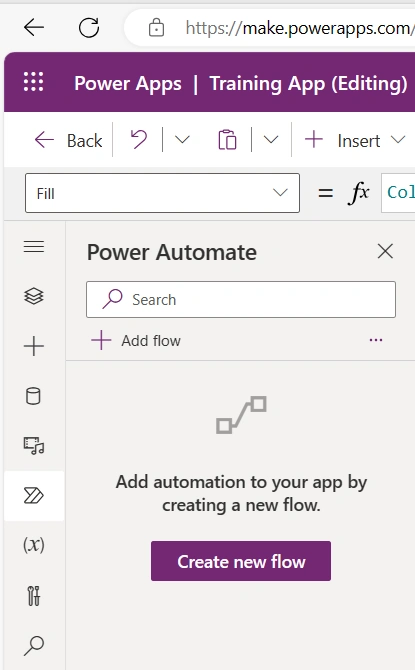This screenshot has height=670, width=415.
Task: Open the app launcher waffle icon
Action: click(x=33, y=82)
